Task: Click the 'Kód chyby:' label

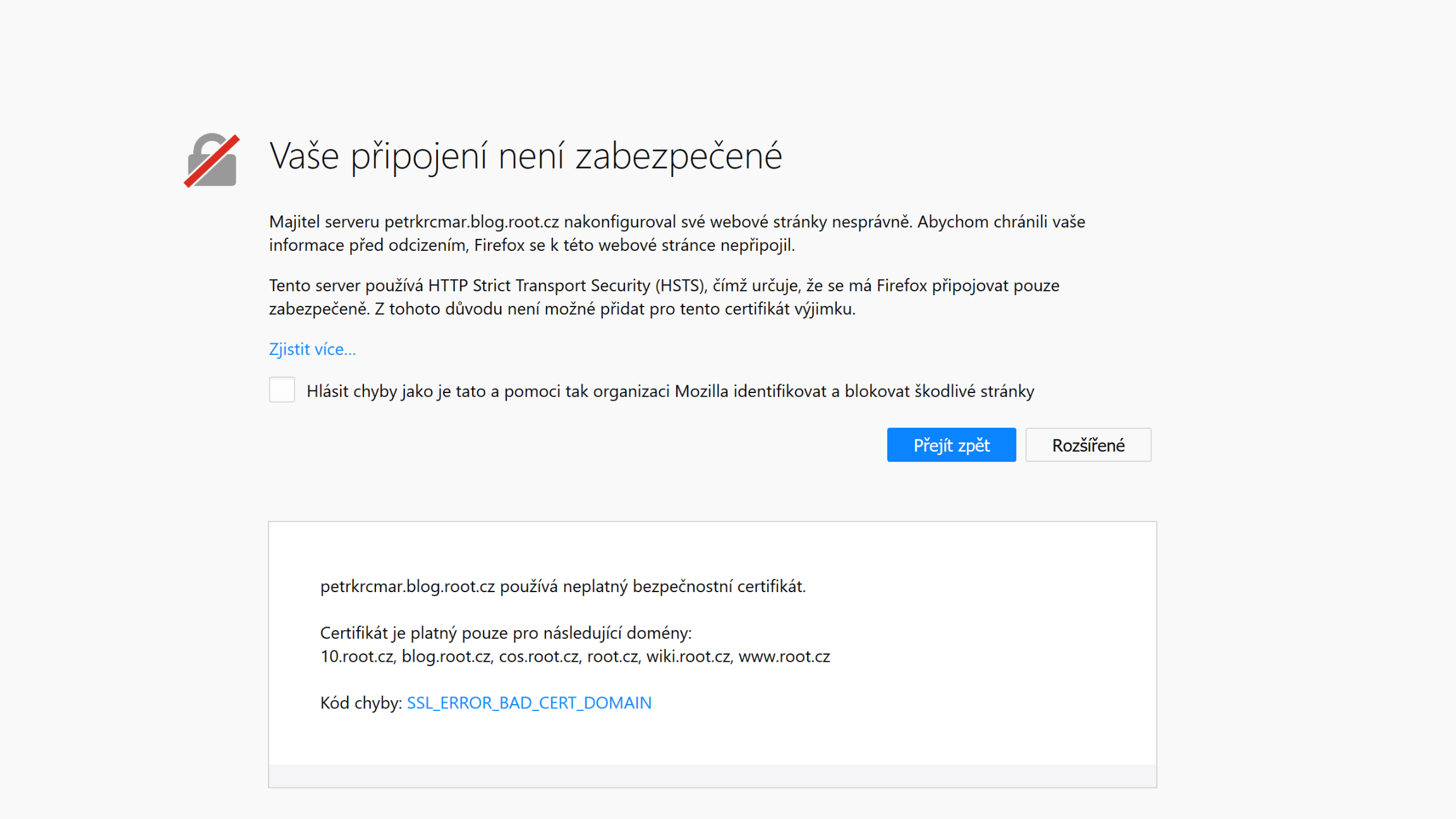Action: (361, 703)
